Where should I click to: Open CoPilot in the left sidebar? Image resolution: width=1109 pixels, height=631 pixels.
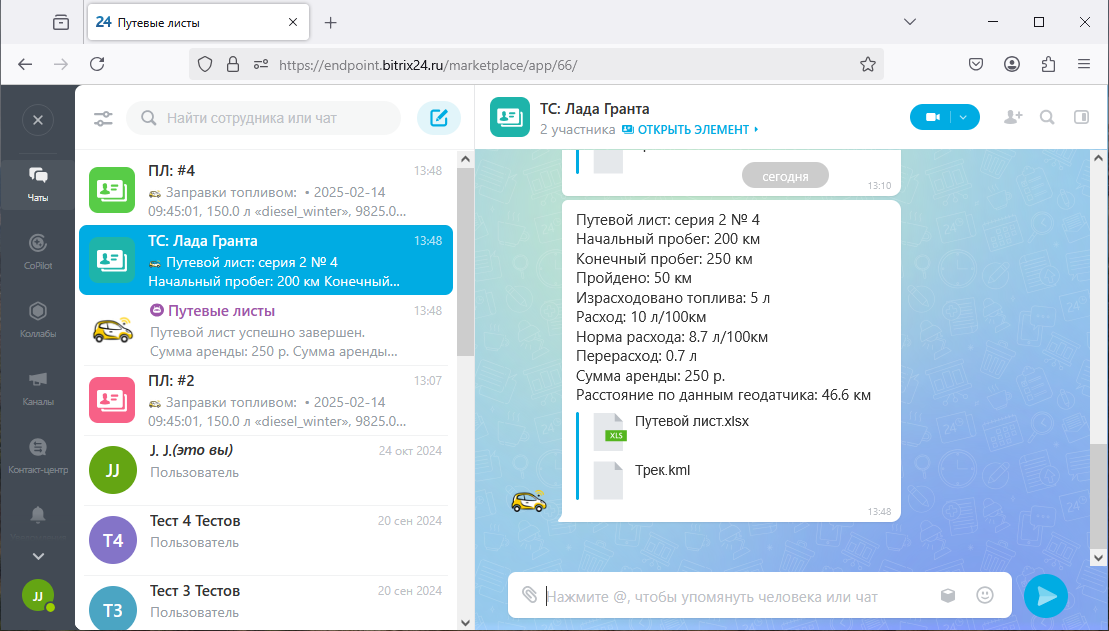(37, 252)
